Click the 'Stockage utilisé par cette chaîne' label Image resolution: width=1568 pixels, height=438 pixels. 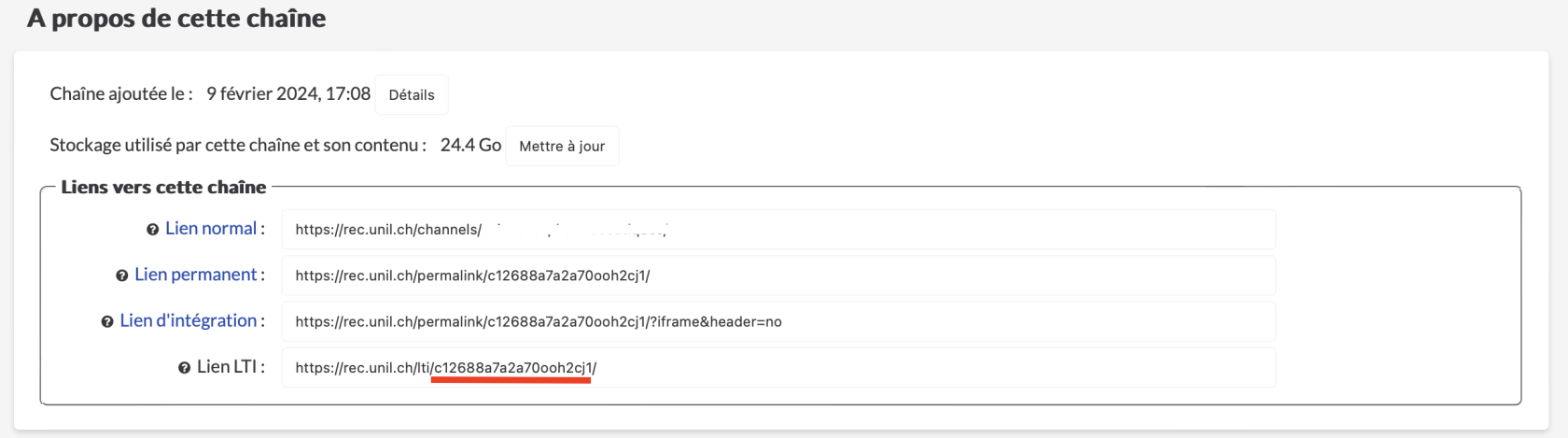pos(238,146)
